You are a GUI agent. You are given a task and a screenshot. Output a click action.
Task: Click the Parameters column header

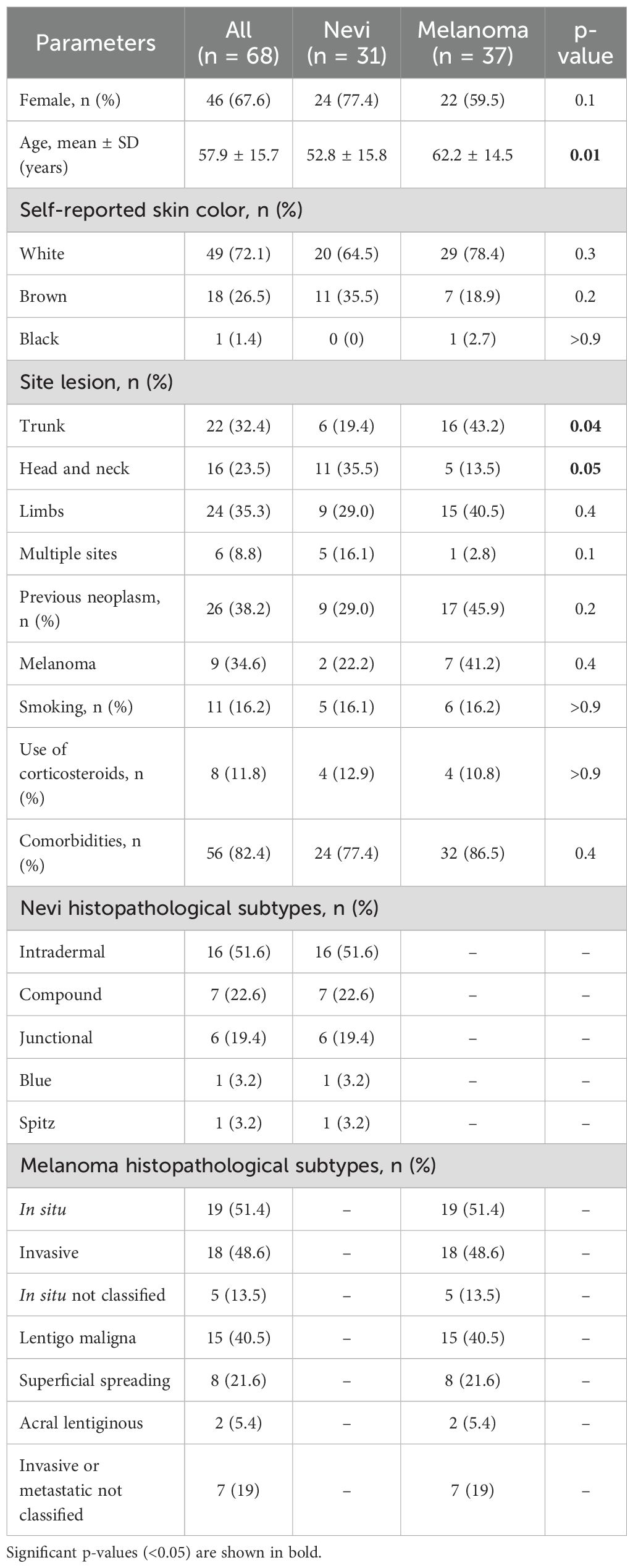pyautogui.click(x=96, y=43)
